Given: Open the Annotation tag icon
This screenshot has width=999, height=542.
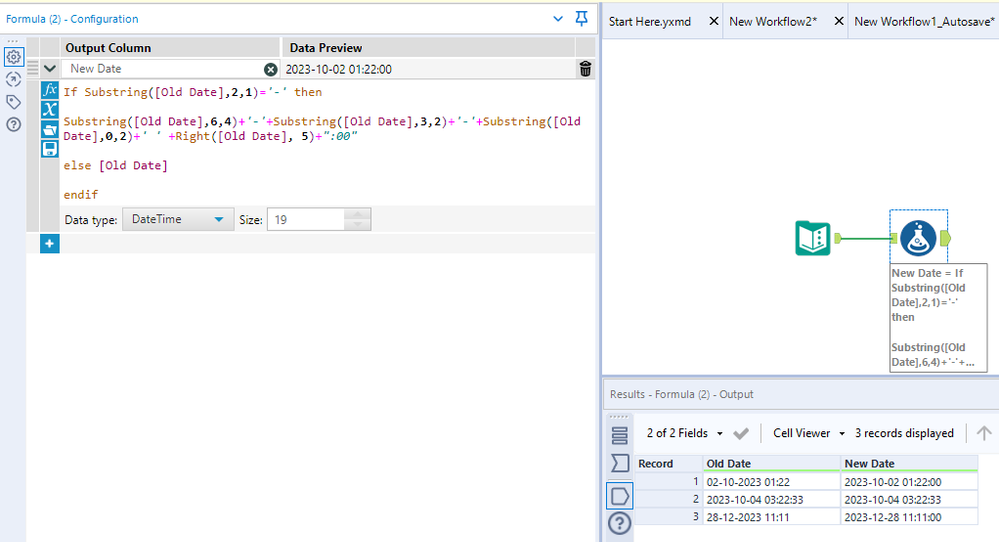Looking at the screenshot, I should 13,102.
